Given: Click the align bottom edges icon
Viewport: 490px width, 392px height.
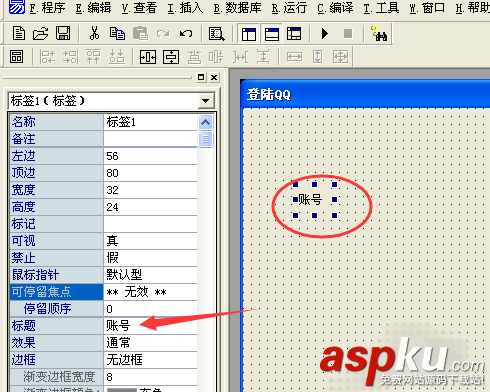Looking at the screenshot, I should click(117, 57).
